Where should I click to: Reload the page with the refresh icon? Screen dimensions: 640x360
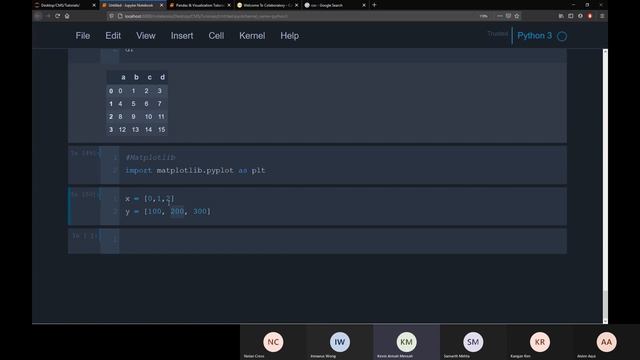coord(58,16)
